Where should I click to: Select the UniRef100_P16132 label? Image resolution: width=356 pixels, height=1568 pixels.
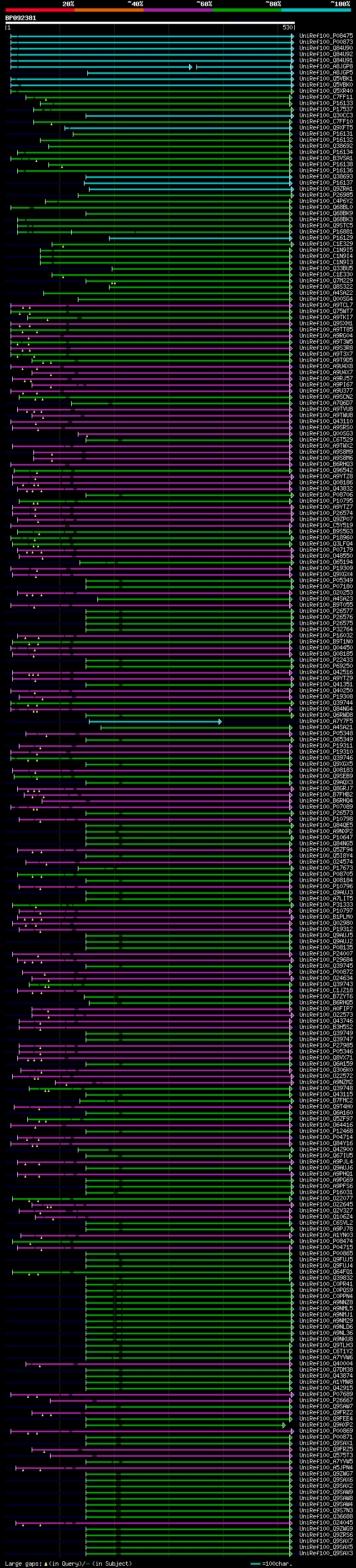coord(326,140)
